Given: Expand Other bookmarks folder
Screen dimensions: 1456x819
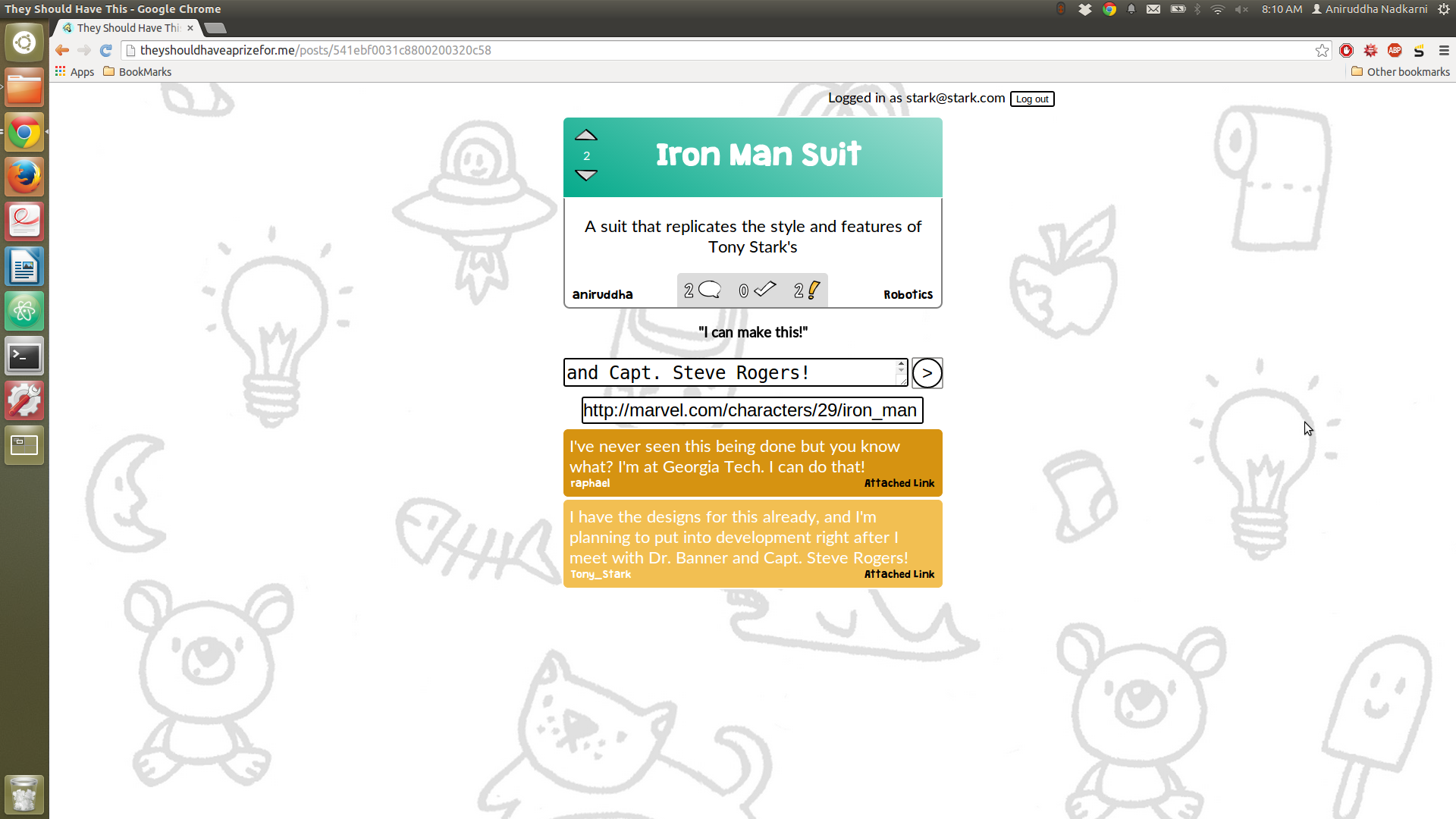Looking at the screenshot, I should point(1400,72).
